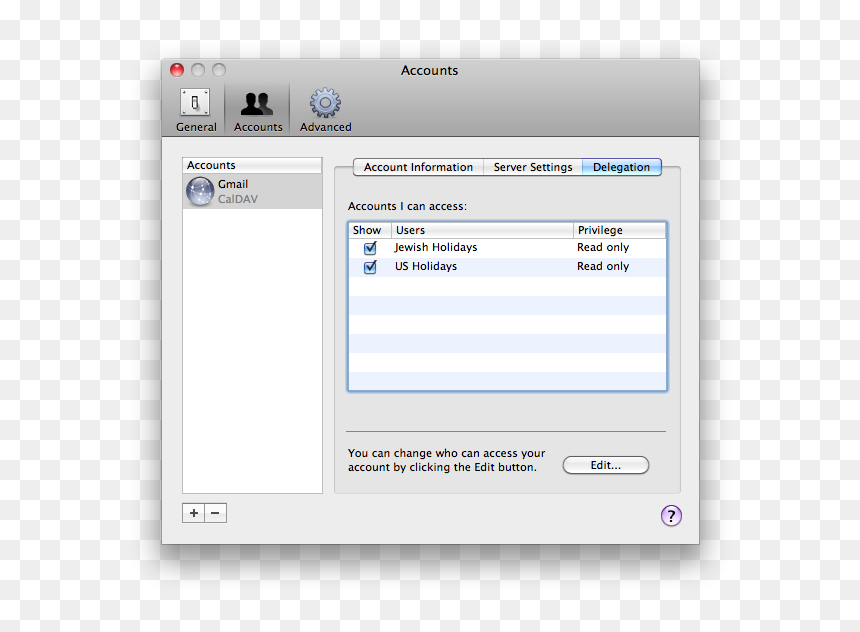Select the US Holidays user name

coord(426,266)
